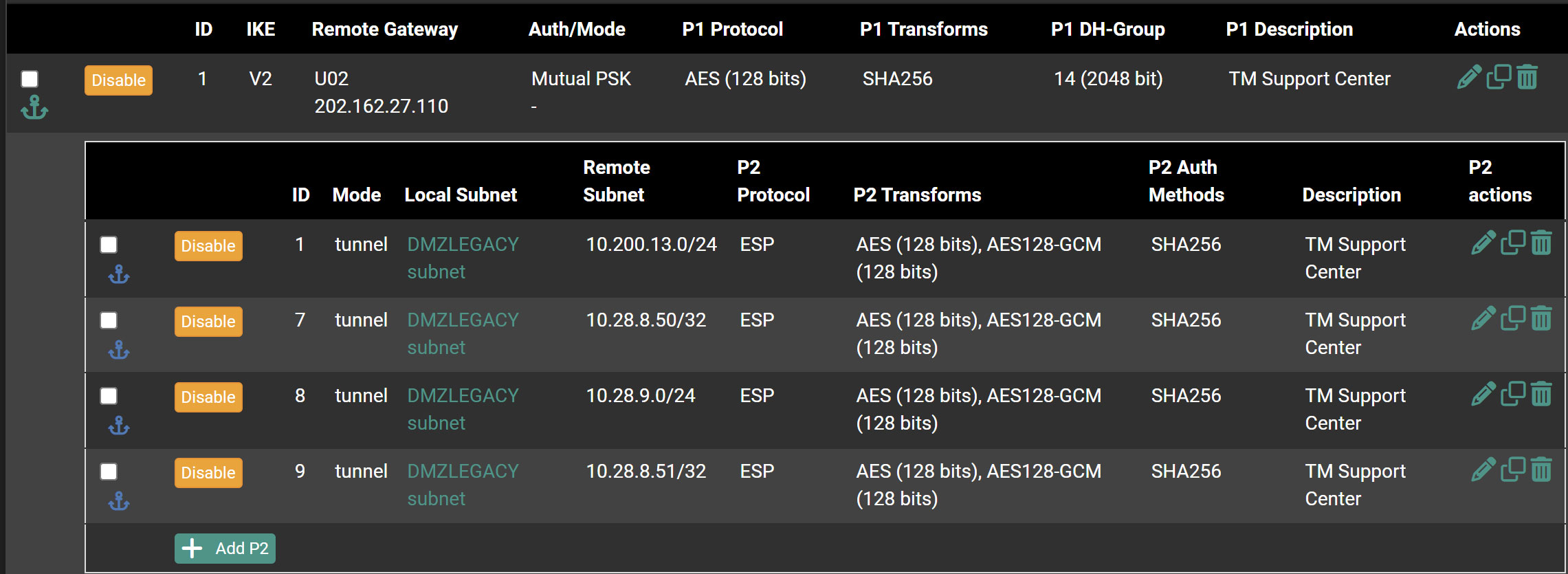Copy P2 entry with remote subnet 10.28.8.50/32
1568x574 pixels.
point(1513,318)
